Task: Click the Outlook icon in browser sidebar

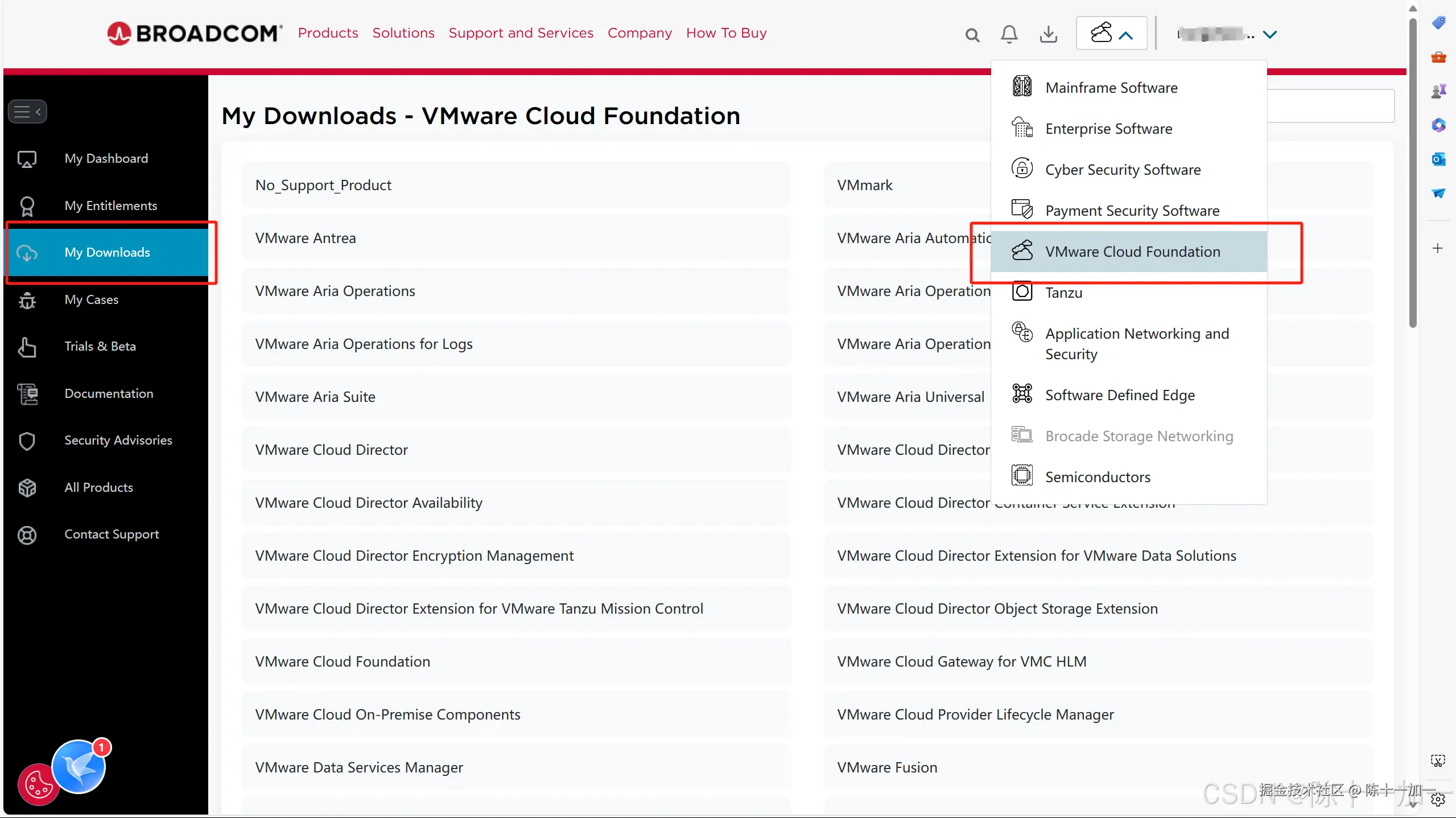Action: (1438, 159)
